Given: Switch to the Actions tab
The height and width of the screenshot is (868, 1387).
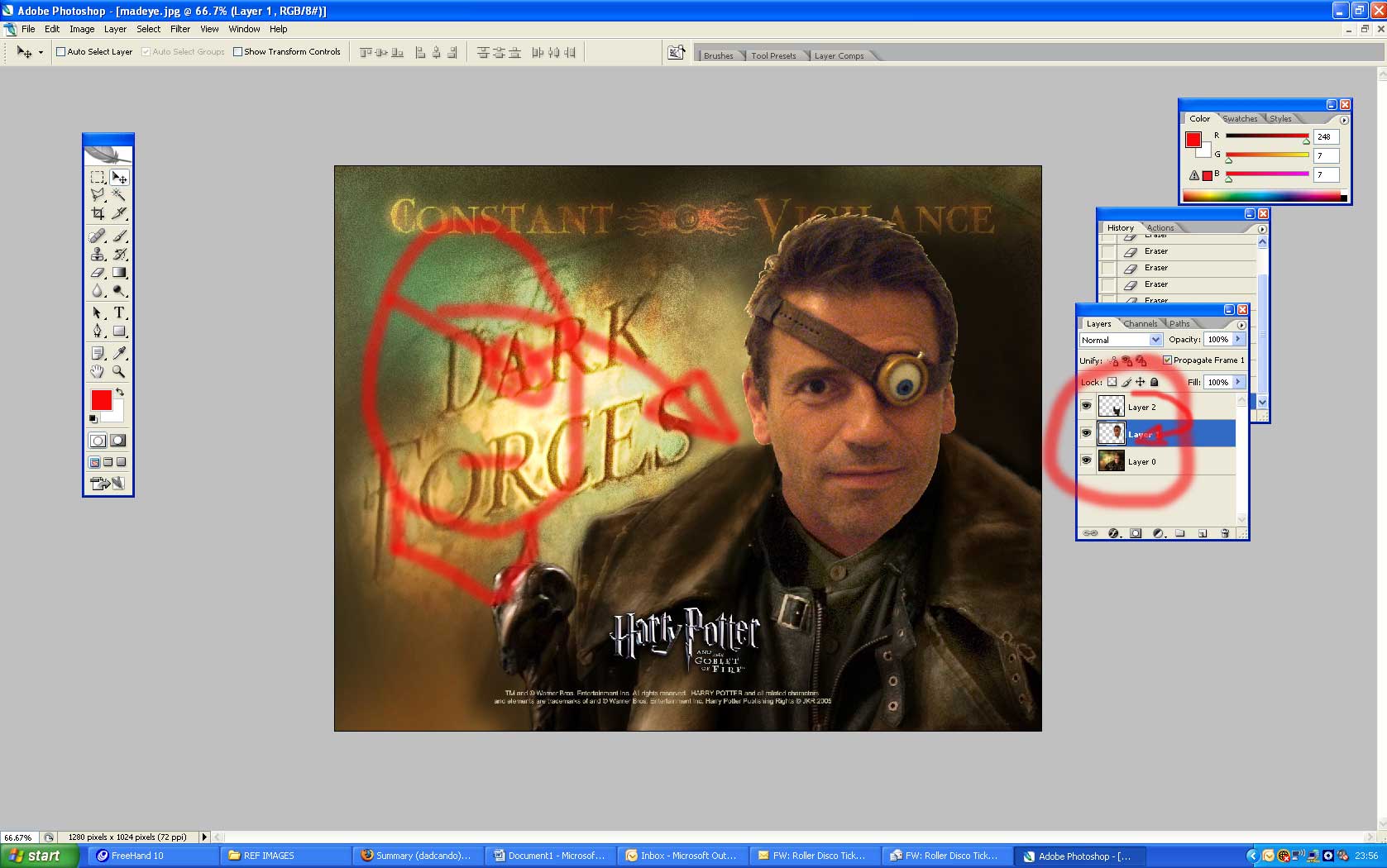Looking at the screenshot, I should [1160, 227].
